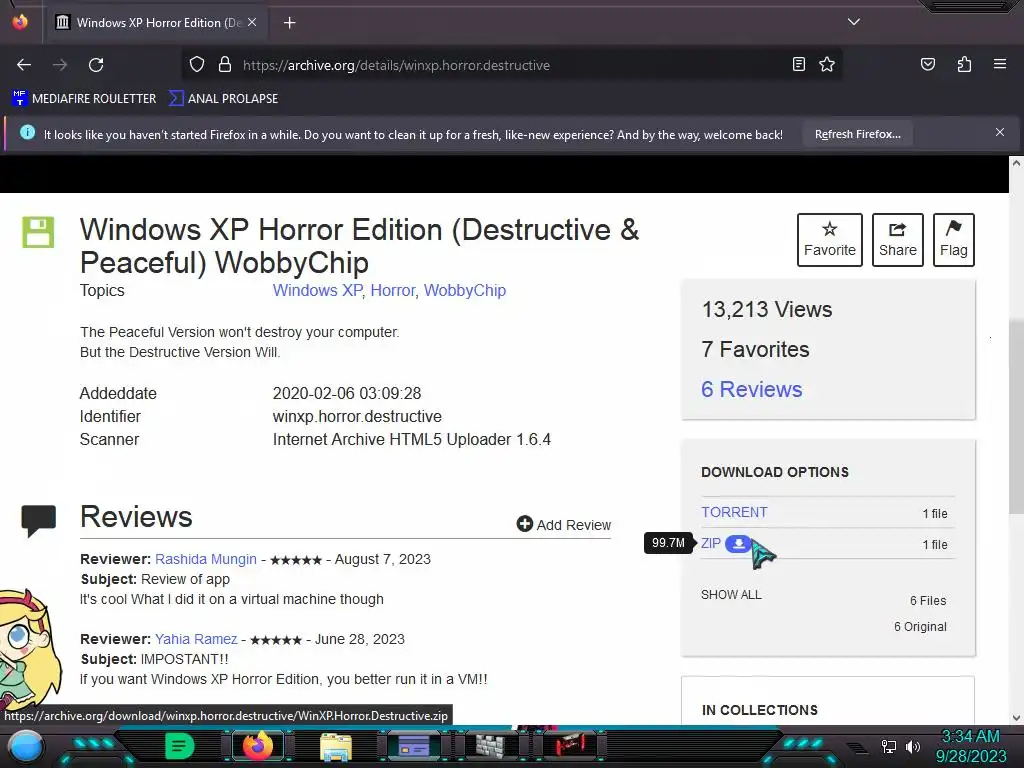Download the TORRENT option
Image resolution: width=1024 pixels, height=768 pixels.
[734, 513]
